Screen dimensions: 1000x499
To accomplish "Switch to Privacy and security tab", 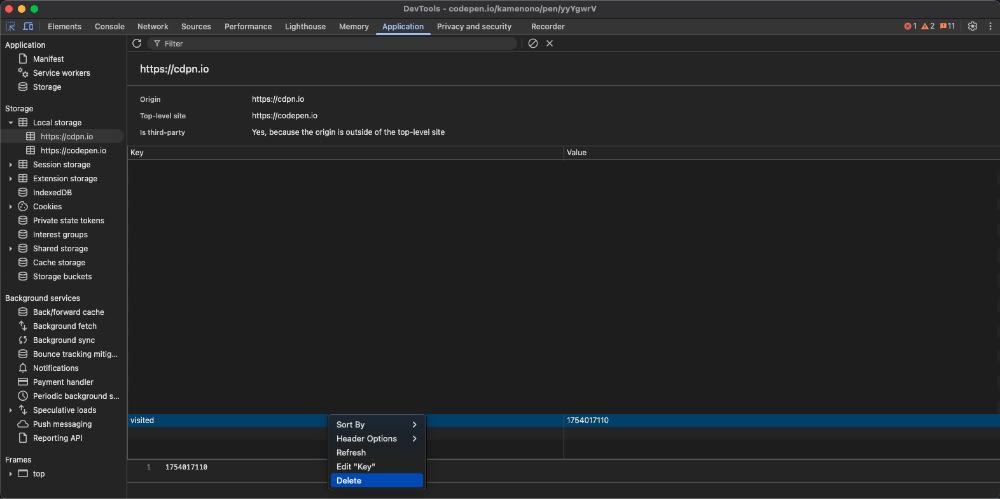I will click(x=474, y=27).
